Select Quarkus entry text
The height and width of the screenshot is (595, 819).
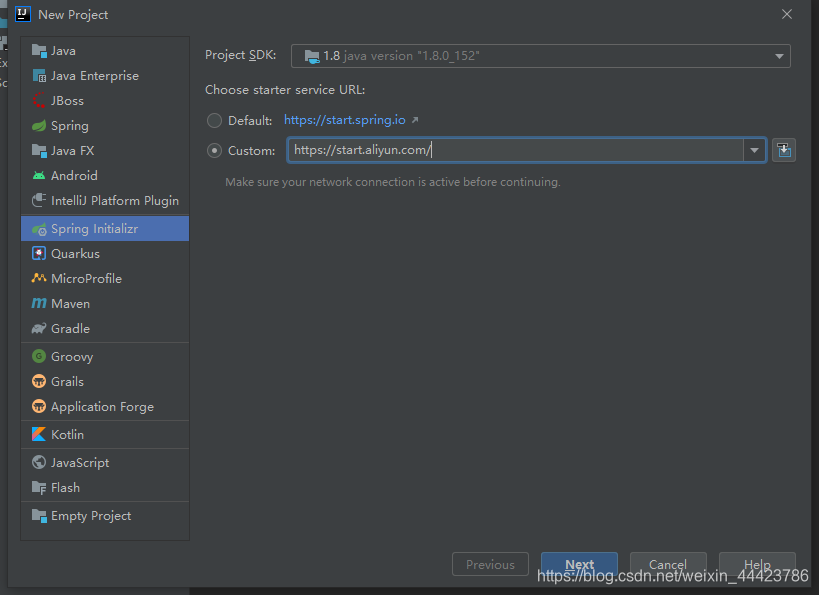point(75,253)
